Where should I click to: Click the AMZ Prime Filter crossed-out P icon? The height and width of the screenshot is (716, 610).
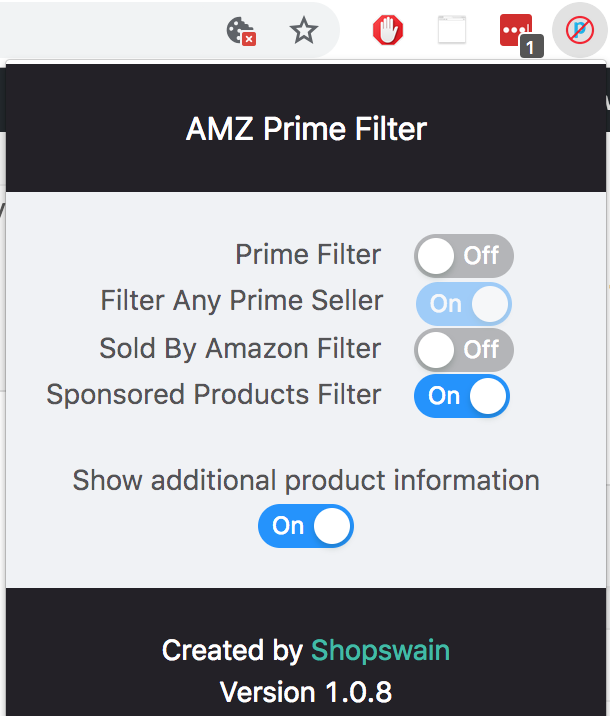(580, 31)
